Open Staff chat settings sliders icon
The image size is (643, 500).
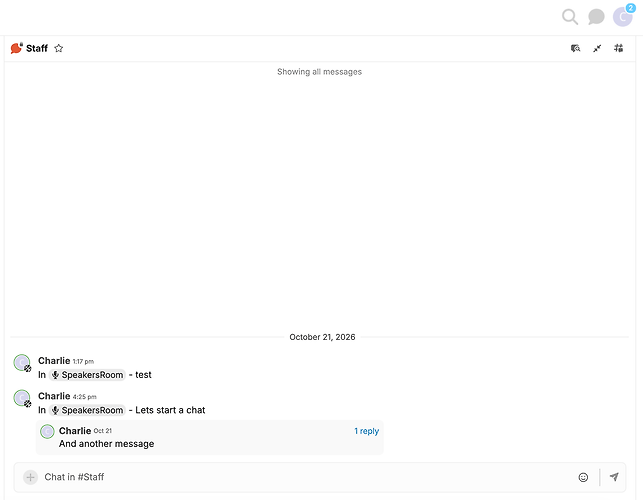coord(618,48)
